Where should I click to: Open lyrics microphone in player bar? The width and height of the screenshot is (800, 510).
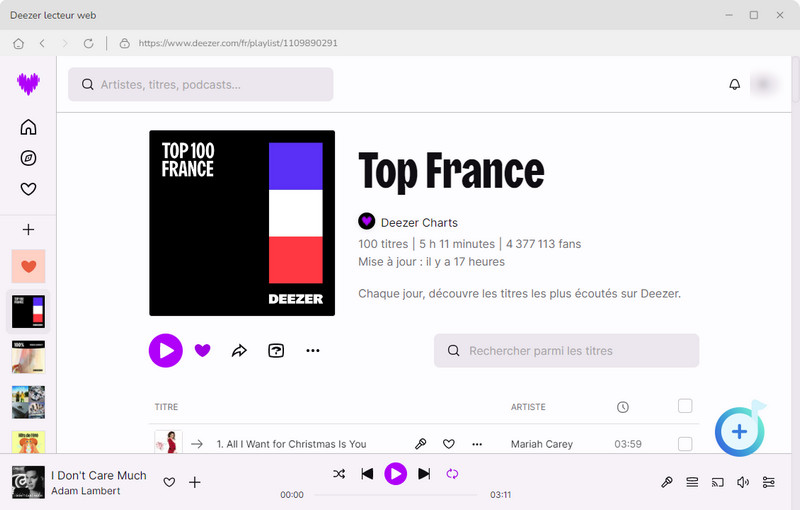(667, 482)
